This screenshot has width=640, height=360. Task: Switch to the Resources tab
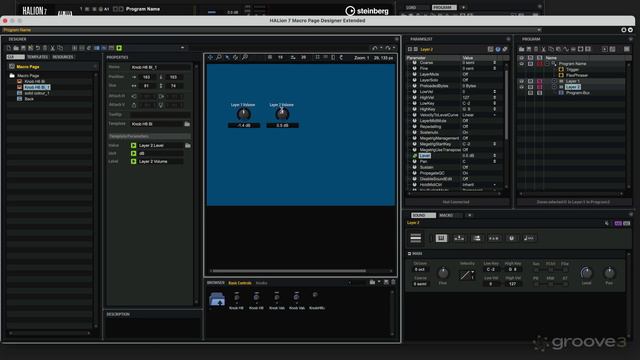point(63,57)
